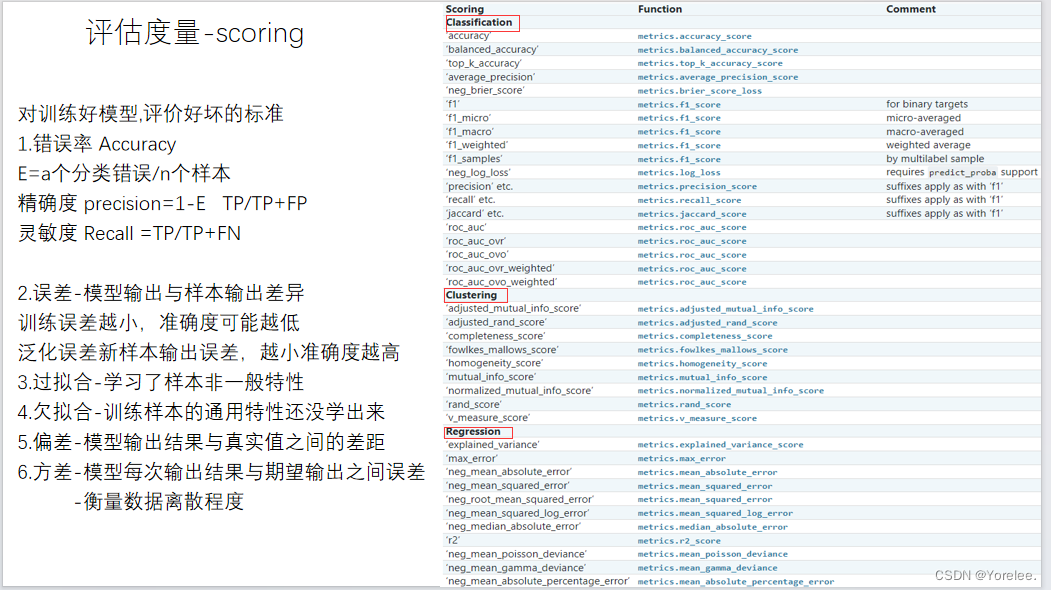Image resolution: width=1051 pixels, height=590 pixels.
Task: Select the line '1.错误率 Accuracy'
Action: (x=97, y=144)
